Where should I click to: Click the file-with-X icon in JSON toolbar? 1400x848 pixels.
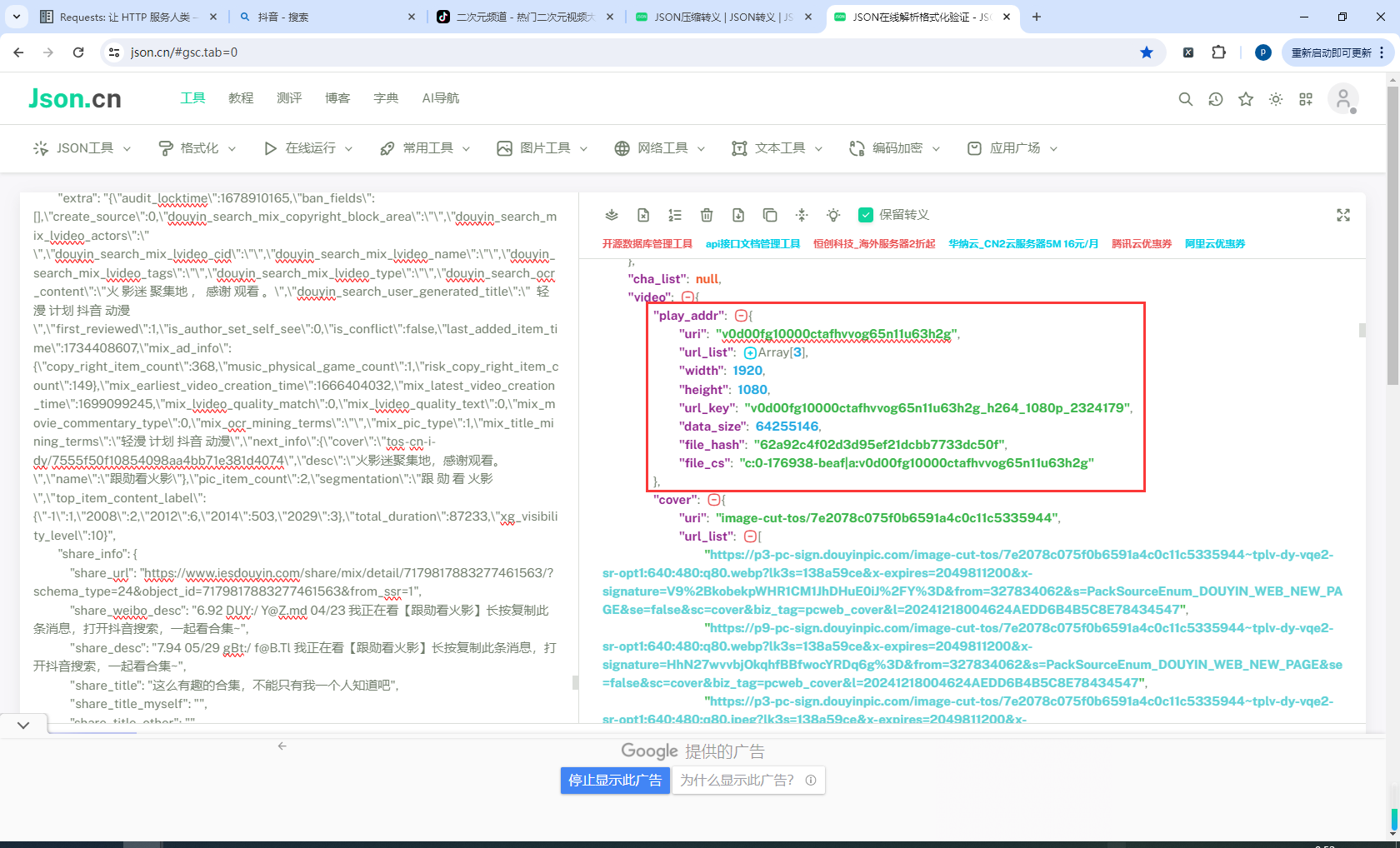click(643, 215)
